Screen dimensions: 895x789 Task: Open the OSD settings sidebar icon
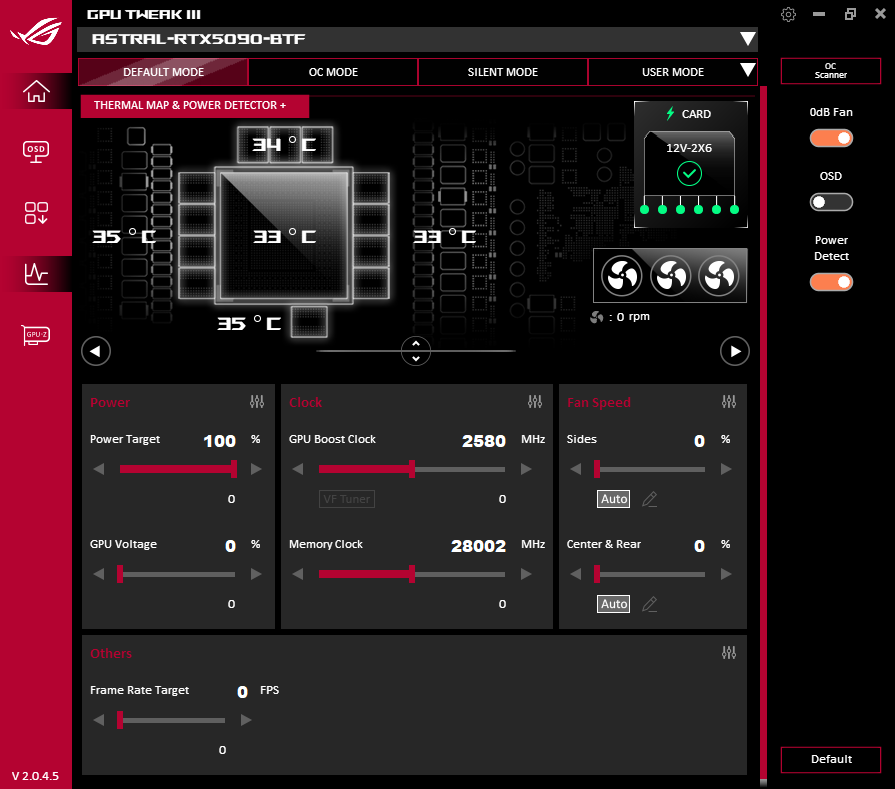pos(36,152)
